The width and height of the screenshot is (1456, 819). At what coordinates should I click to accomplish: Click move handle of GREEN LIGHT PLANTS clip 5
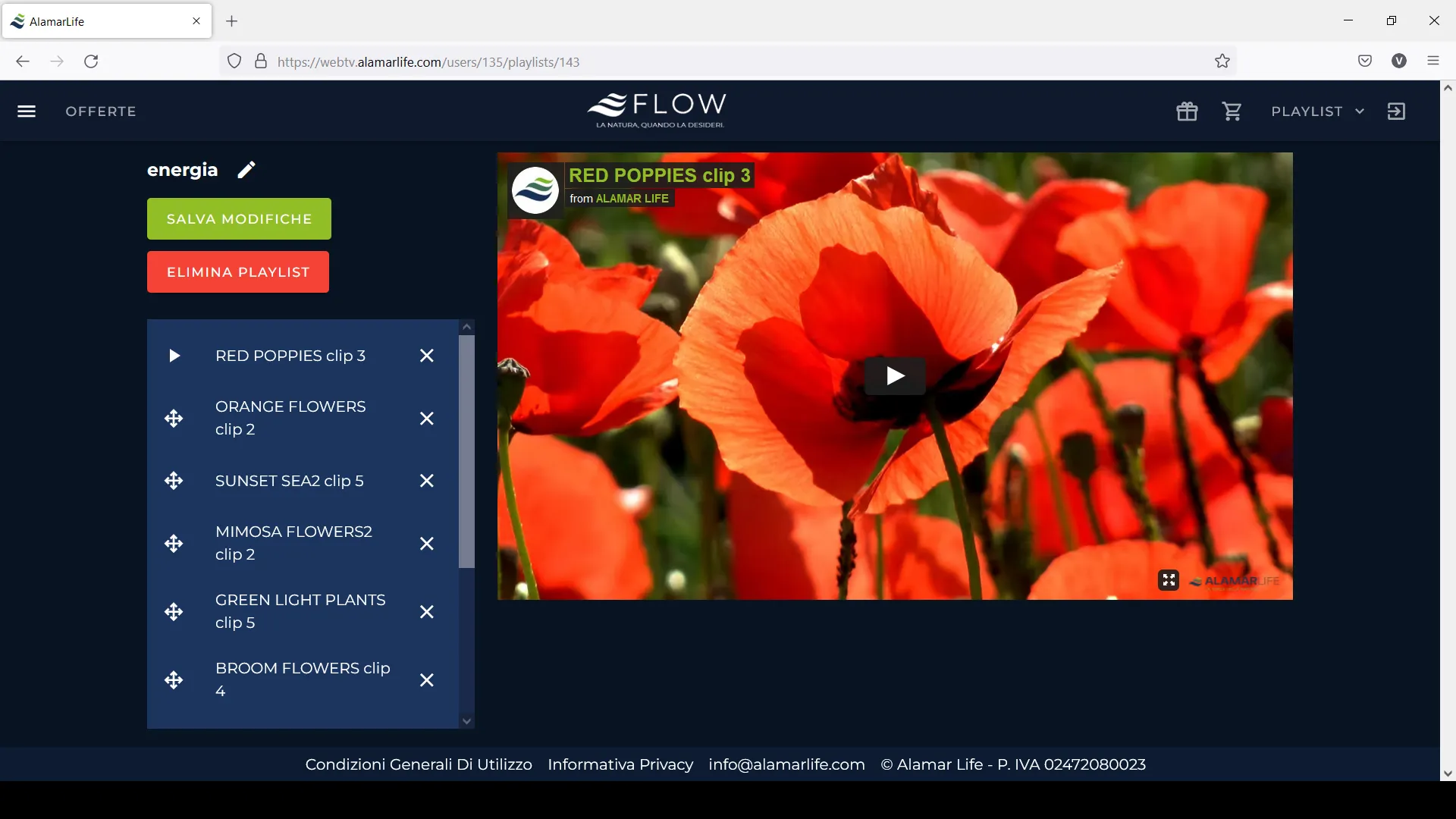click(x=174, y=612)
